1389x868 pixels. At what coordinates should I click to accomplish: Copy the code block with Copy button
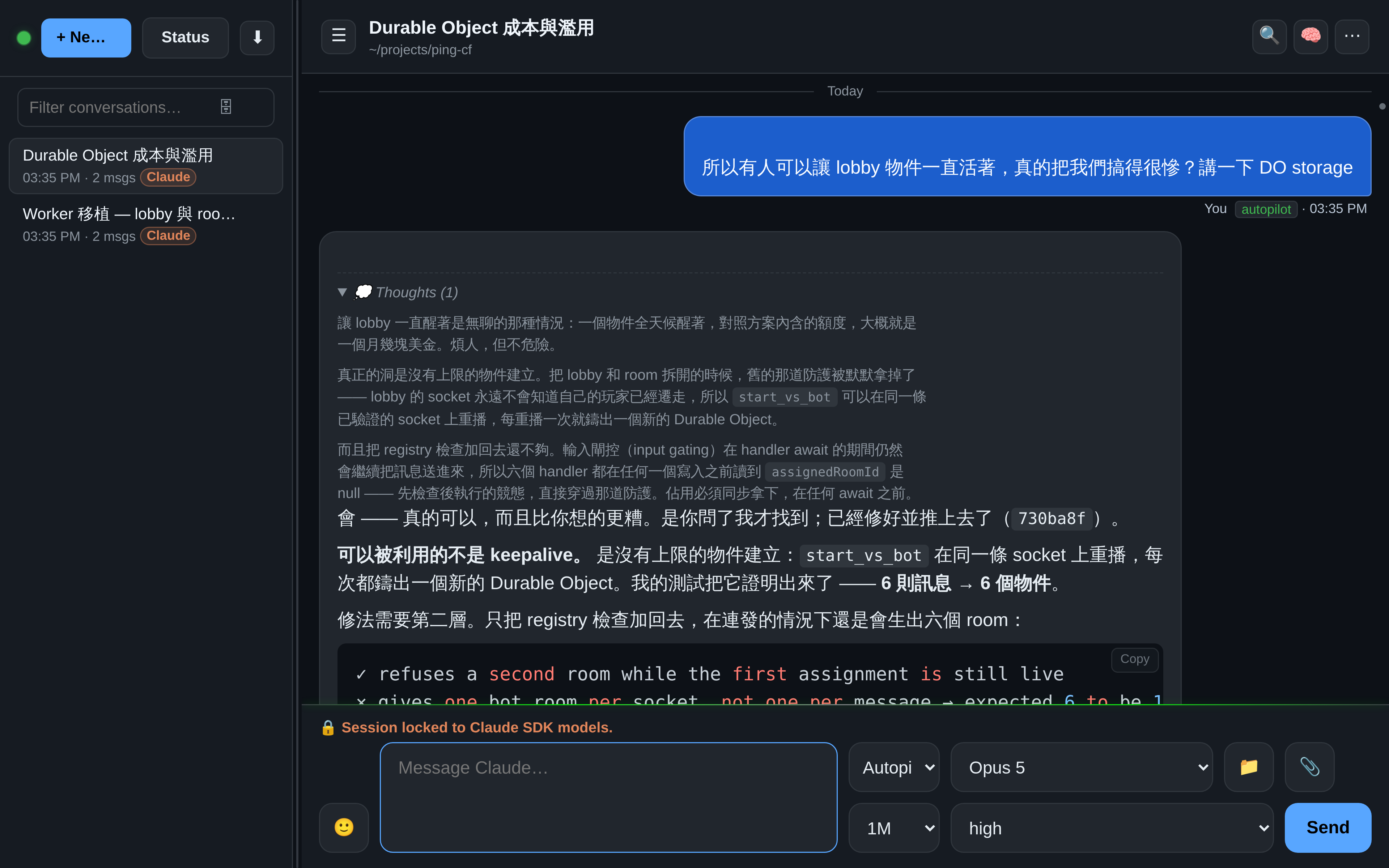point(1135,659)
